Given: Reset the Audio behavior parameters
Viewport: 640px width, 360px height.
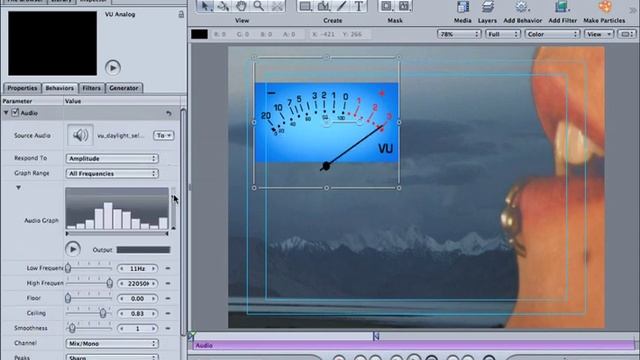Looking at the screenshot, I should 169,113.
